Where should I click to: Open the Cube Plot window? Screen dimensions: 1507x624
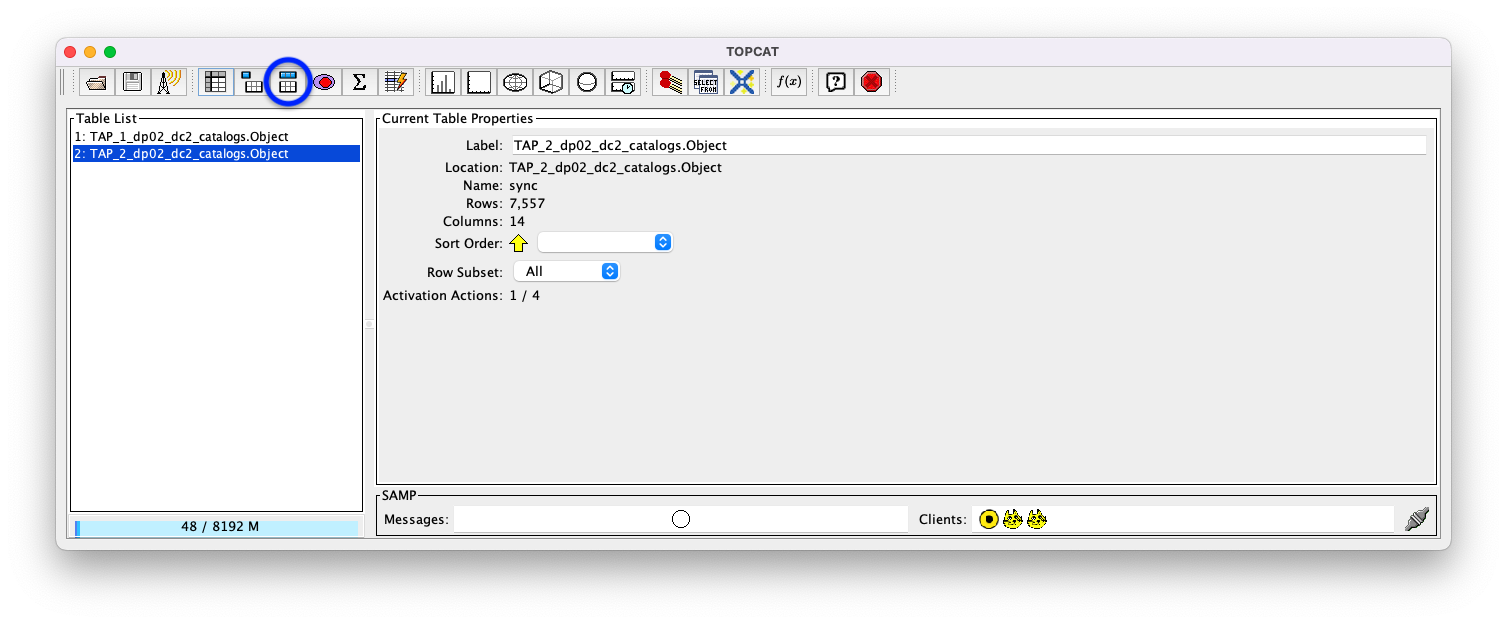551,81
